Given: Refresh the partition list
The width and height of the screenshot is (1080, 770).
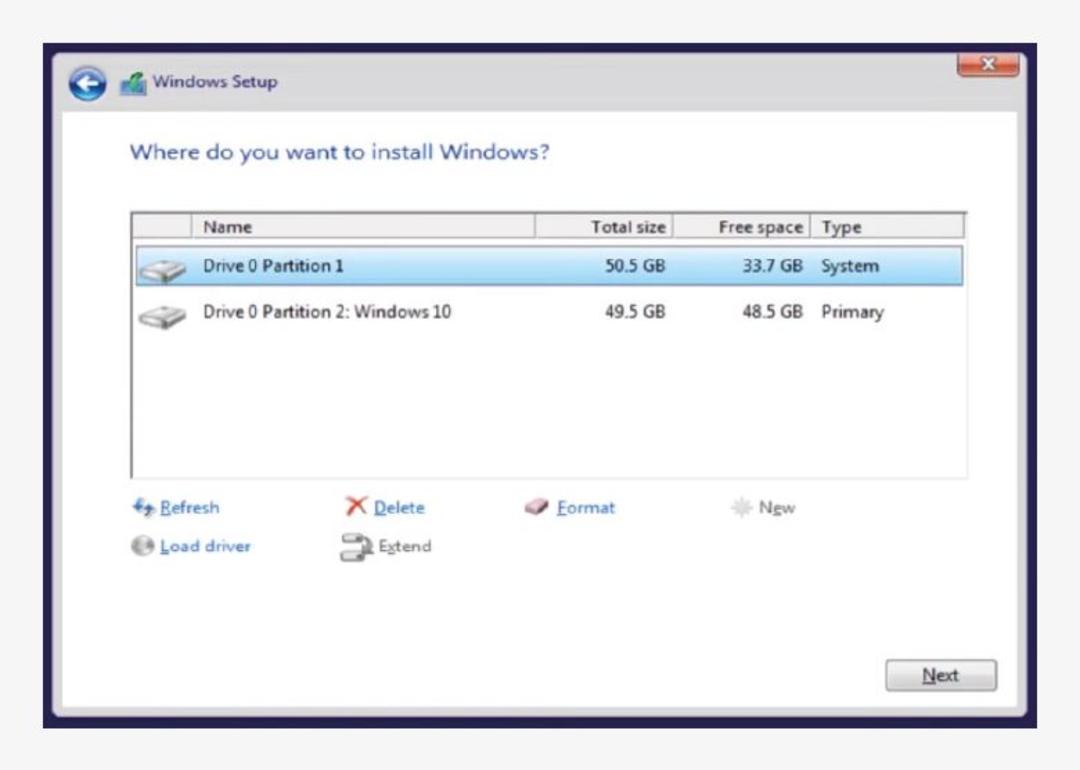Looking at the screenshot, I should click(x=189, y=508).
